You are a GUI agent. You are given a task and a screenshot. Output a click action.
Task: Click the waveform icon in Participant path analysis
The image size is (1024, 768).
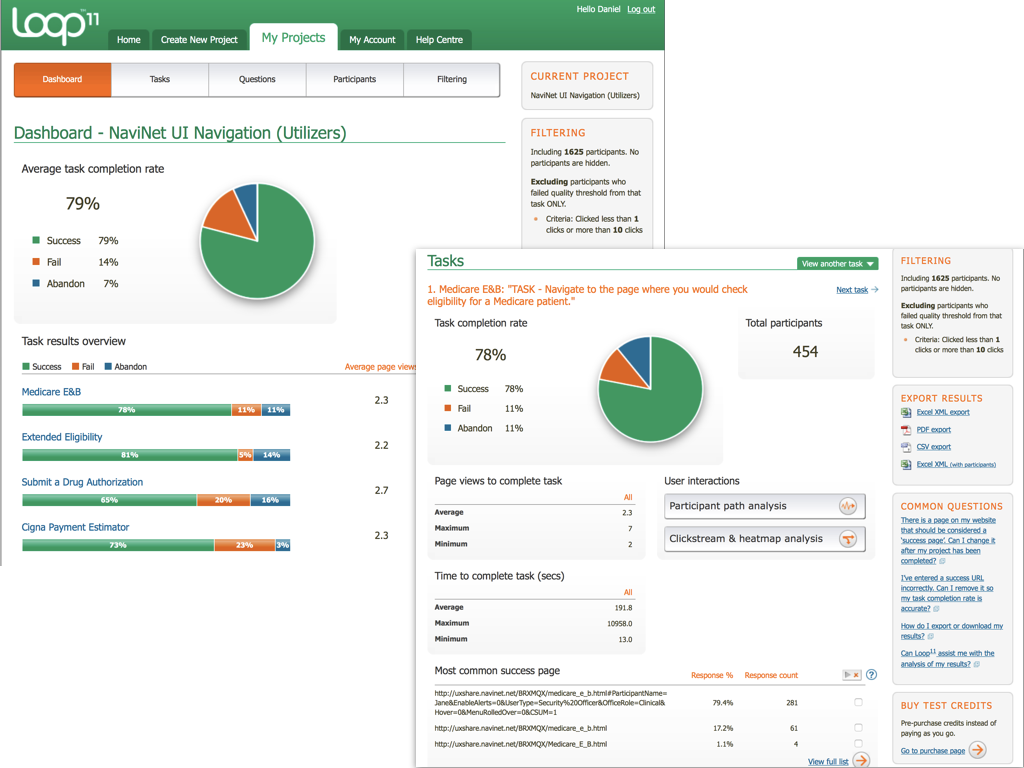[848, 506]
